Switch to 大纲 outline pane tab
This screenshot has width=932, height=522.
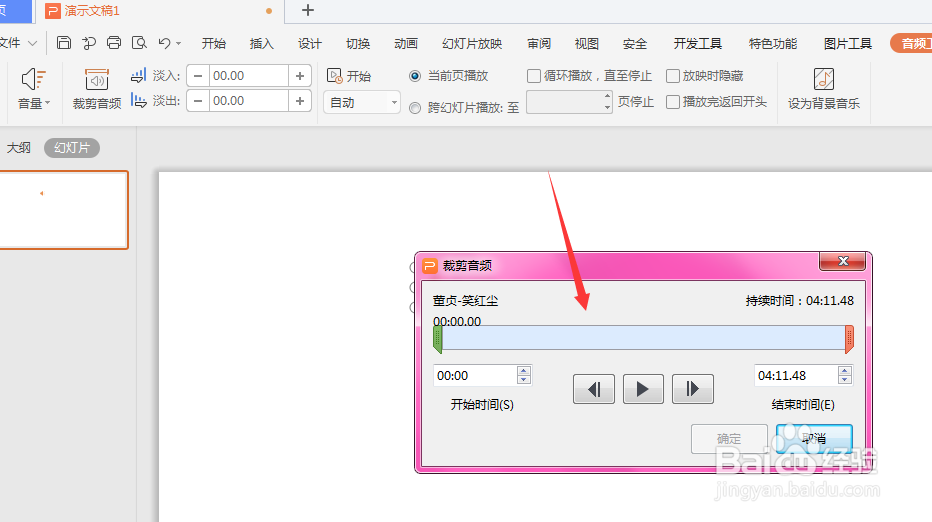point(18,147)
